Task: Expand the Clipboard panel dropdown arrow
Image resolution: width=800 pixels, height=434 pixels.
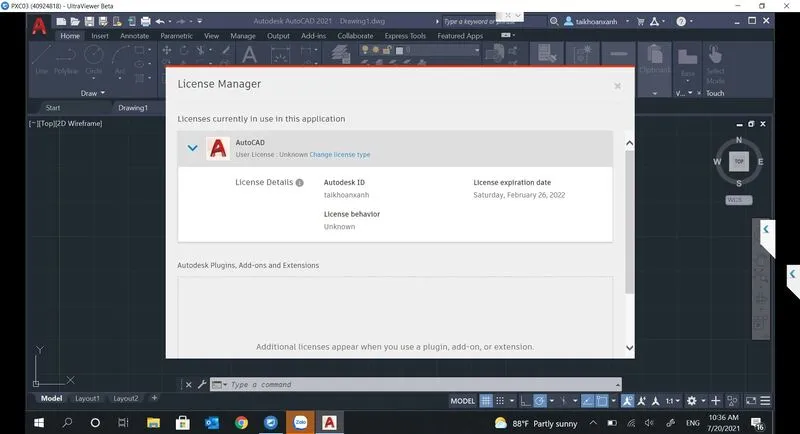Action: pyautogui.click(x=655, y=93)
